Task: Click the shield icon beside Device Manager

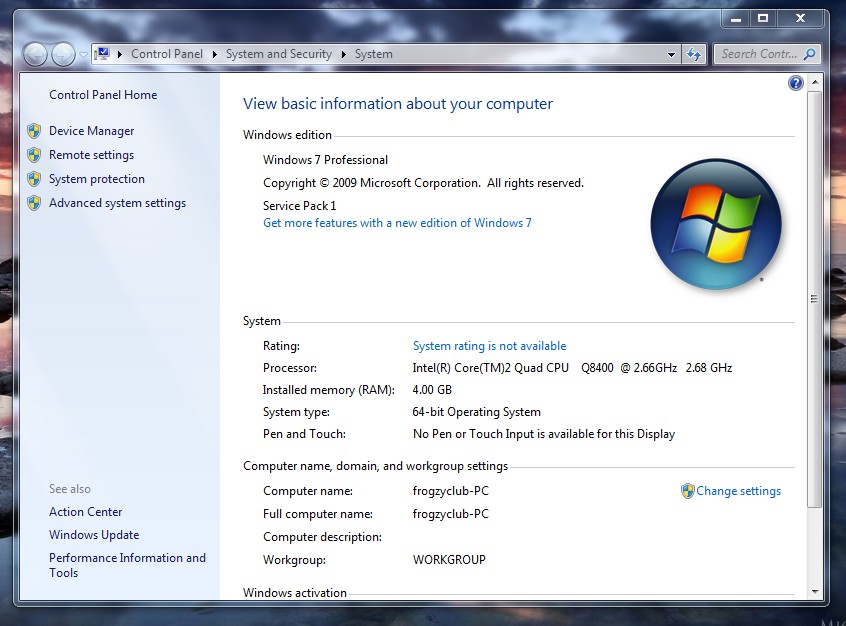Action: [x=34, y=131]
